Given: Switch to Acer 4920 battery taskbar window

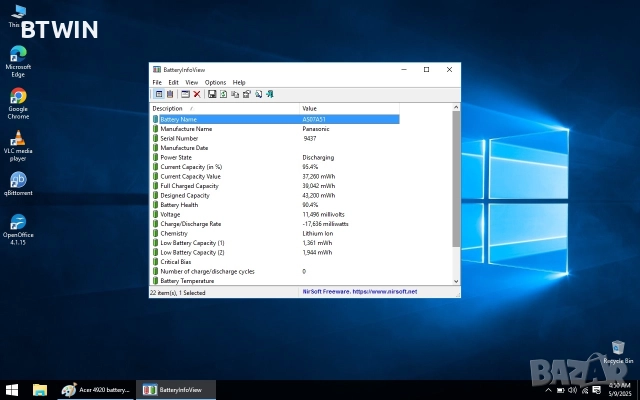Looking at the screenshot, I should [x=96, y=389].
